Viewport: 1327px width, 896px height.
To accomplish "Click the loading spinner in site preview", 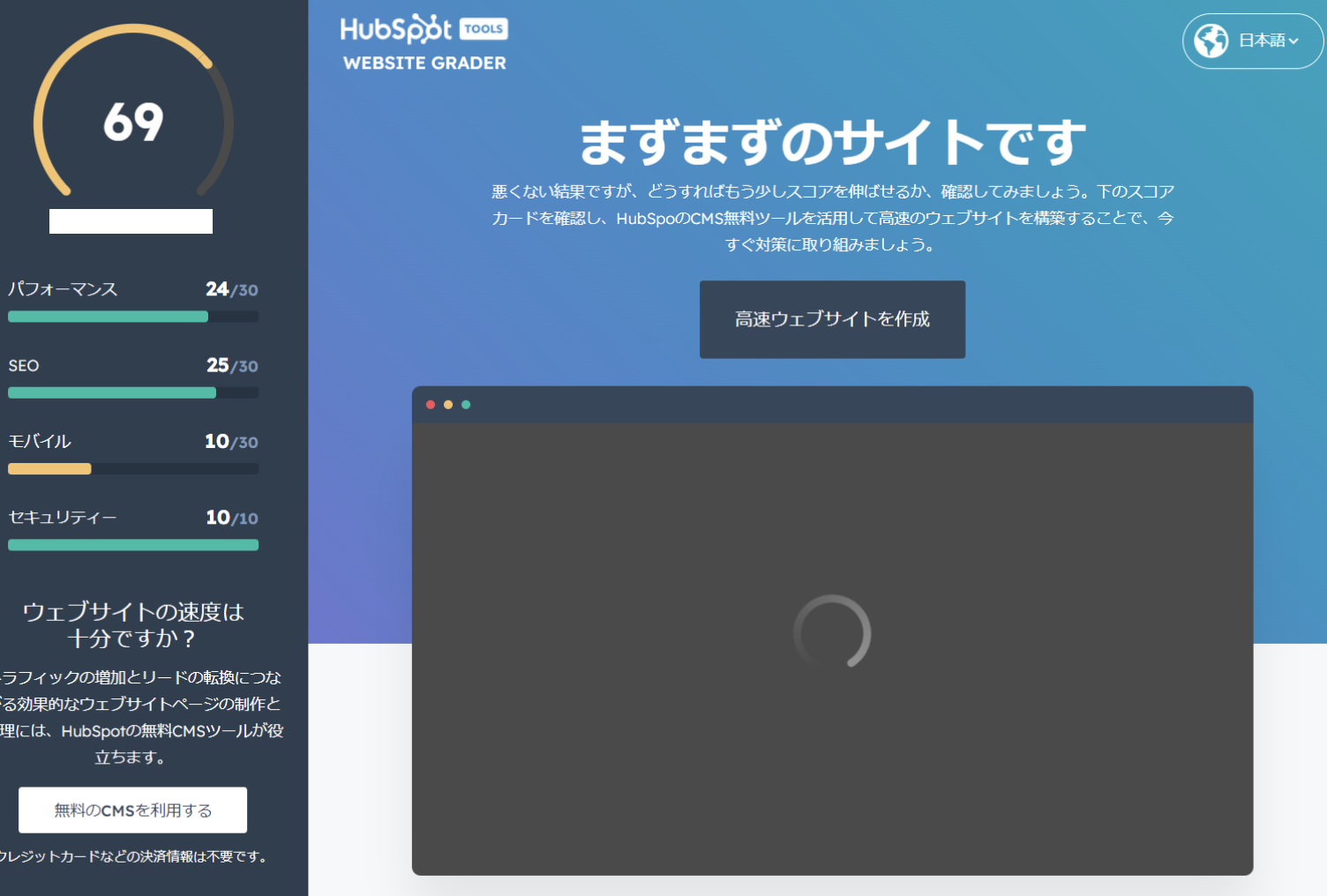I will (832, 632).
